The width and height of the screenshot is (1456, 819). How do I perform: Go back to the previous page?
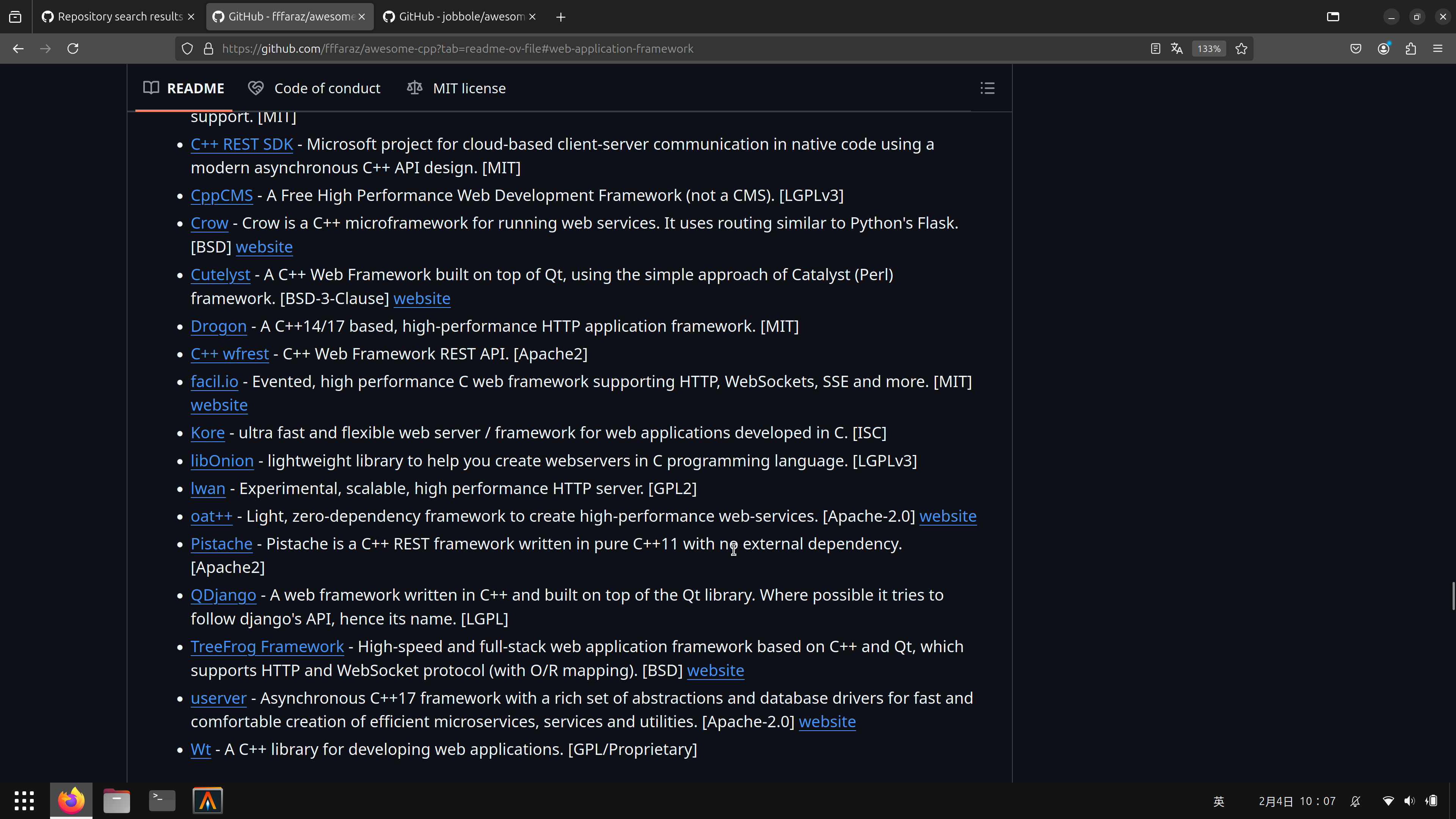coord(18,49)
